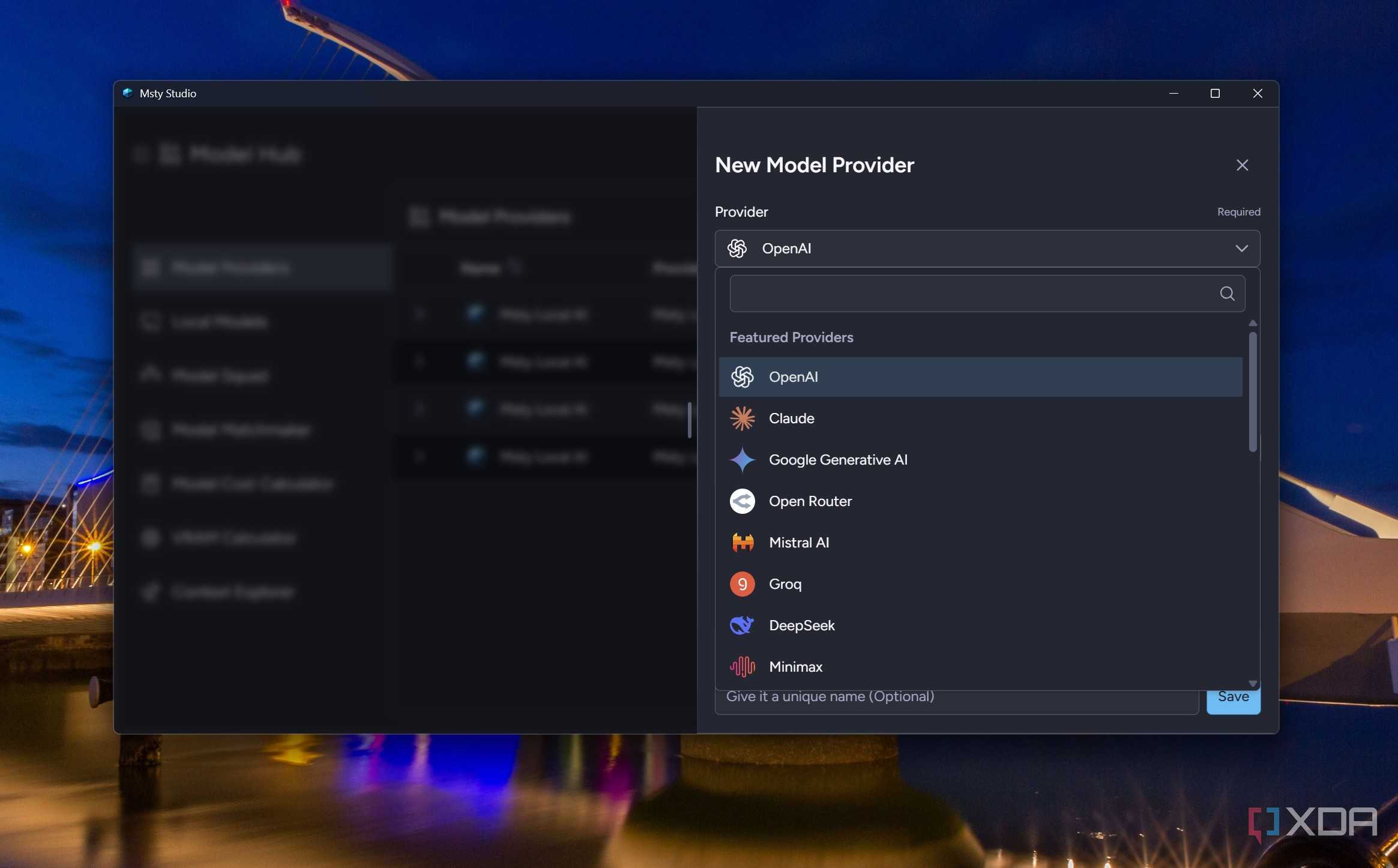This screenshot has height=868, width=1398.
Task: Click the scroll down arrow in provider list
Action: click(x=1253, y=684)
